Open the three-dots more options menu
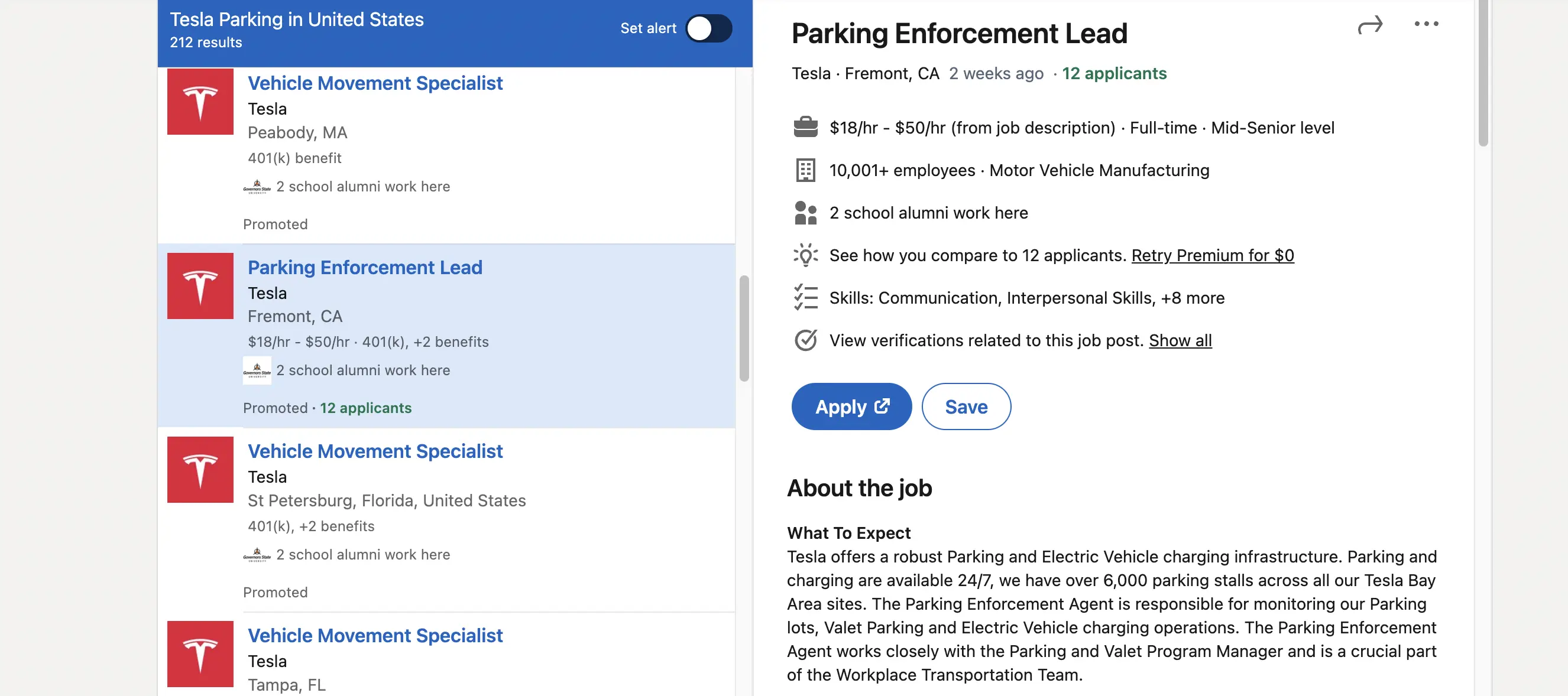This screenshot has height=696, width=1568. click(x=1426, y=24)
